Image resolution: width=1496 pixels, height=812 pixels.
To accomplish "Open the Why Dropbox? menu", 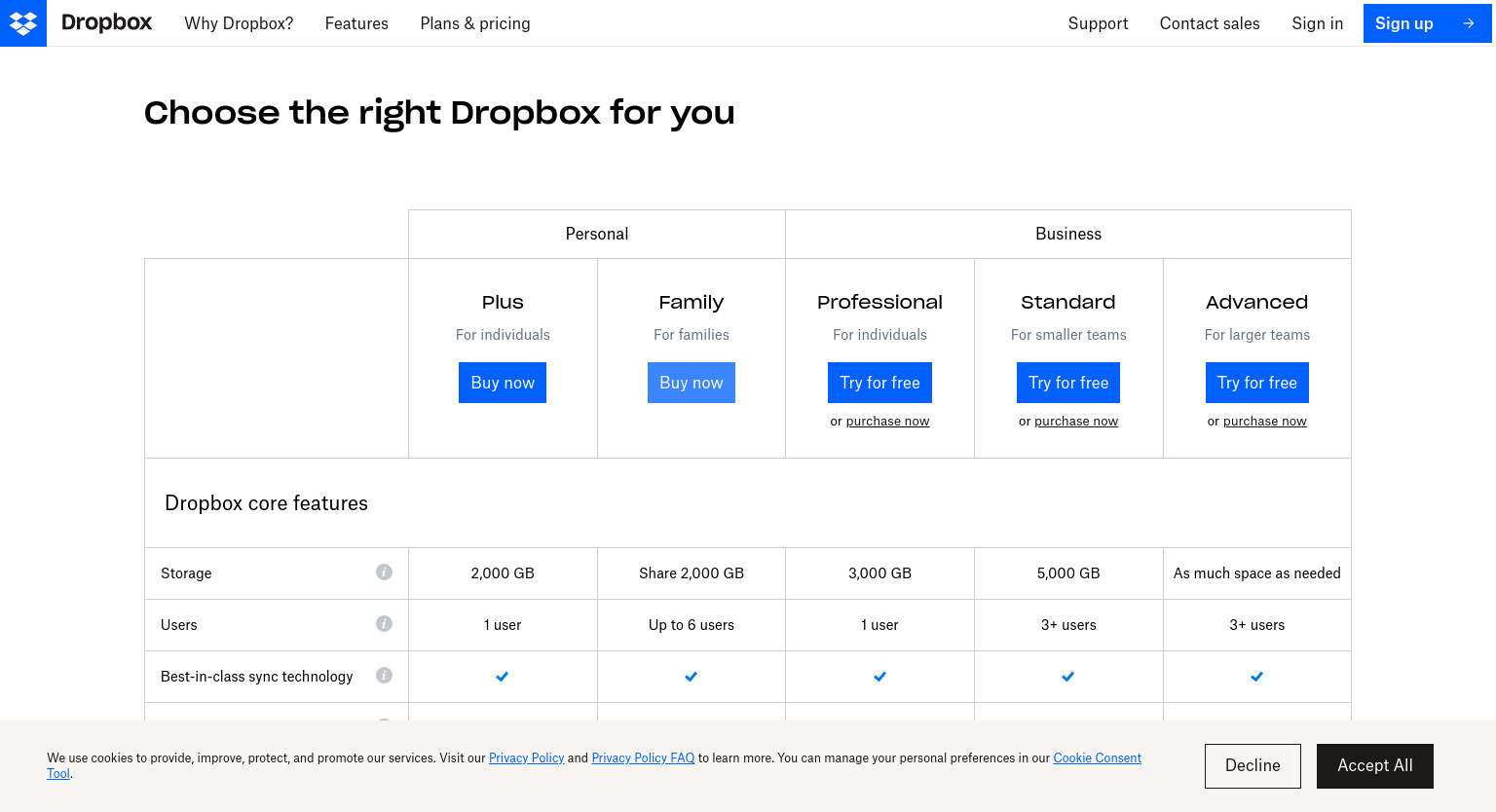I will [239, 23].
